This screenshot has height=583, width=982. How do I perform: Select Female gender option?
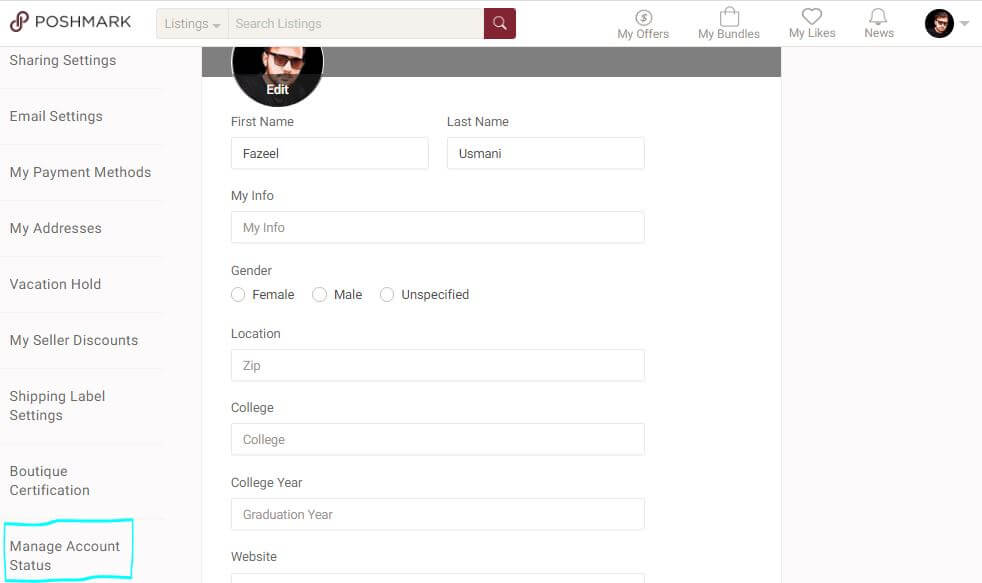click(x=238, y=294)
